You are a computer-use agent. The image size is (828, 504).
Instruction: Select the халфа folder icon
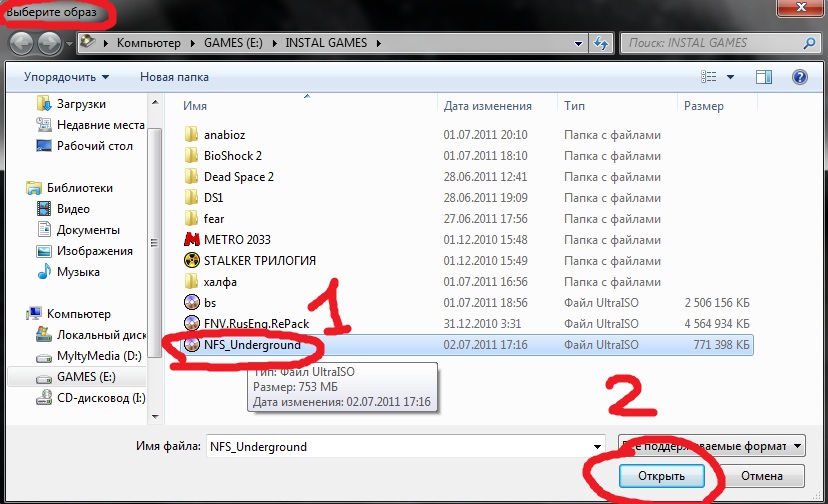pyautogui.click(x=191, y=282)
